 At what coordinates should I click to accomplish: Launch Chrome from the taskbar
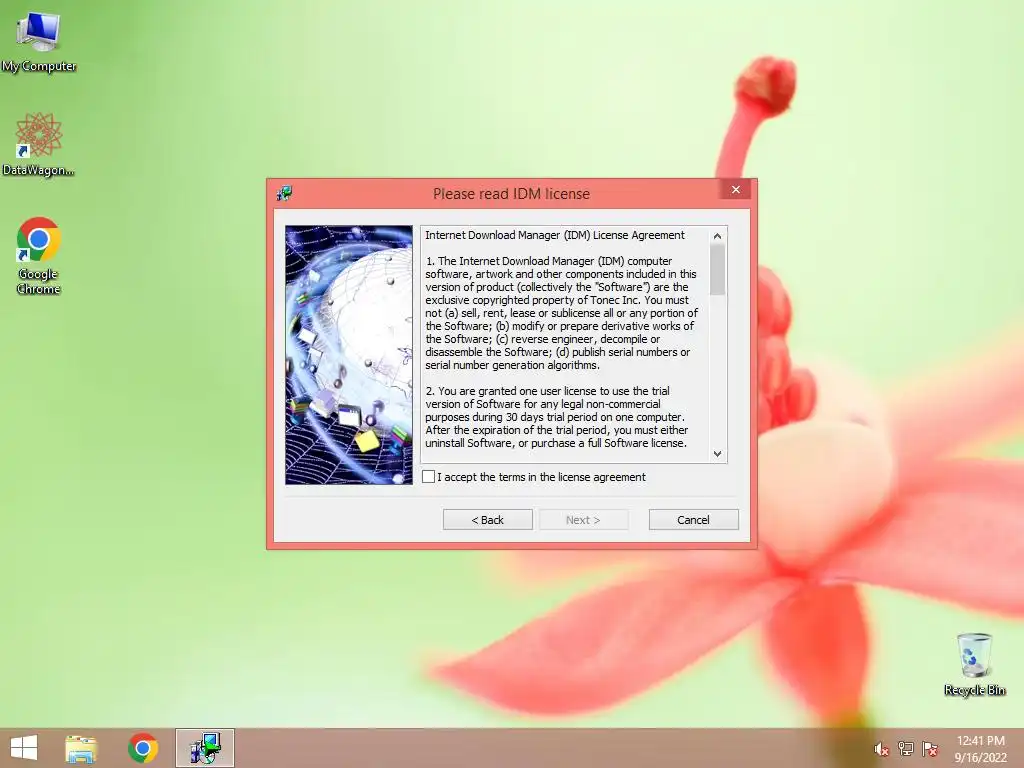click(x=143, y=748)
